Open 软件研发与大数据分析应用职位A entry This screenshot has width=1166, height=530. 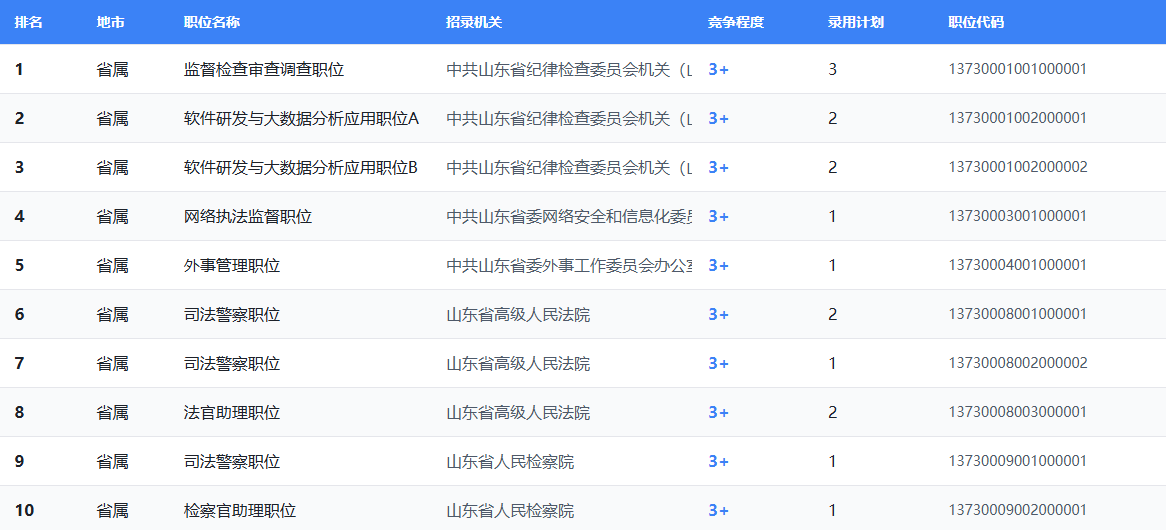click(301, 118)
